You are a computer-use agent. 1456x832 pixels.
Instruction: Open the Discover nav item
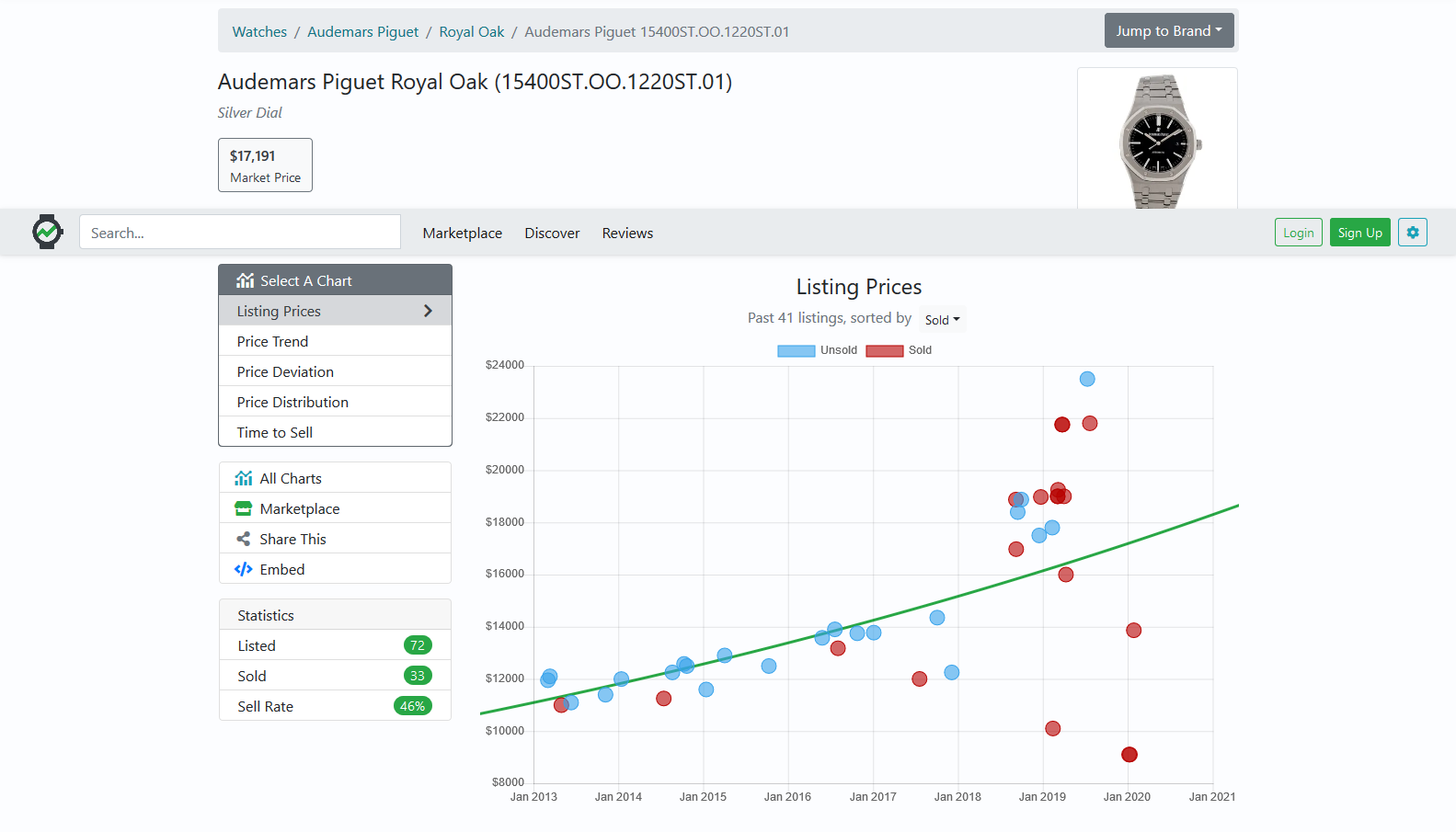(552, 234)
